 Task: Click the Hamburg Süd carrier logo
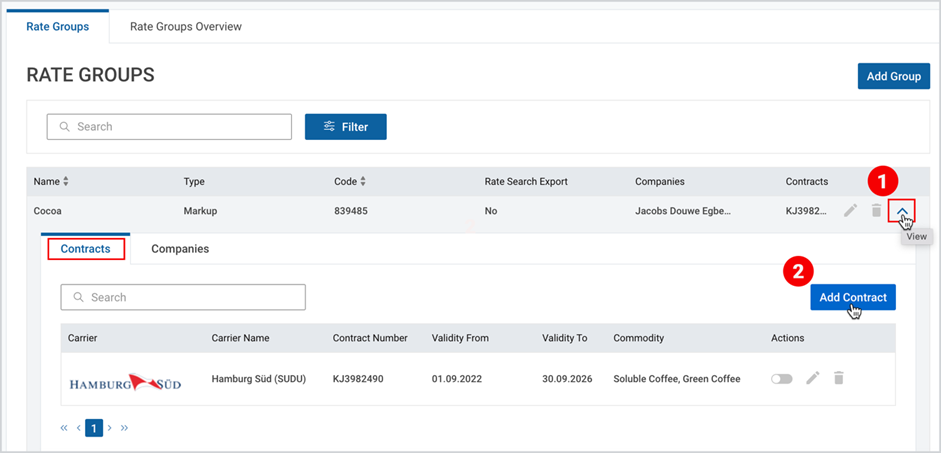[x=125, y=383]
